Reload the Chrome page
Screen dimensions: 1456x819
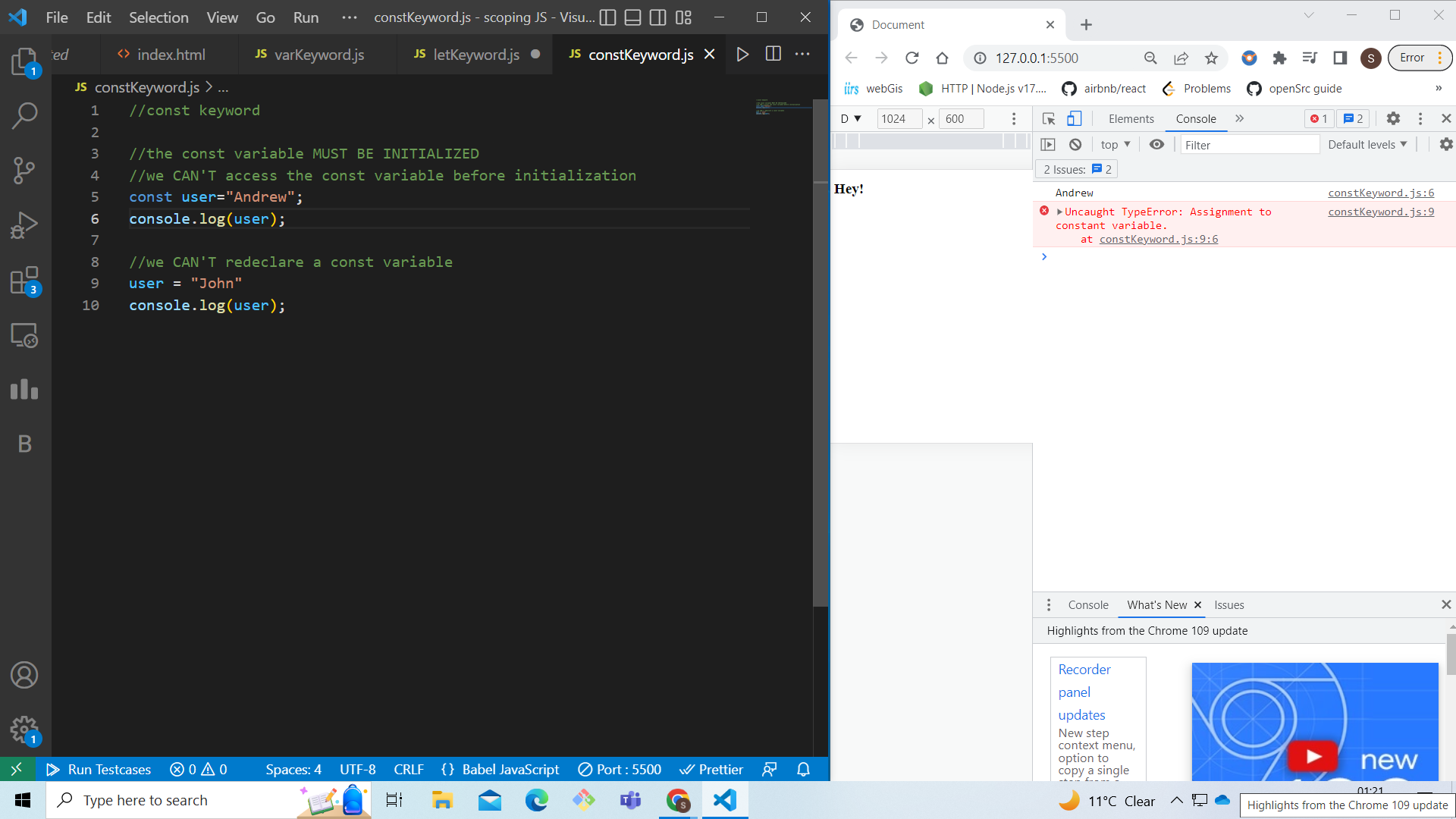[x=912, y=58]
